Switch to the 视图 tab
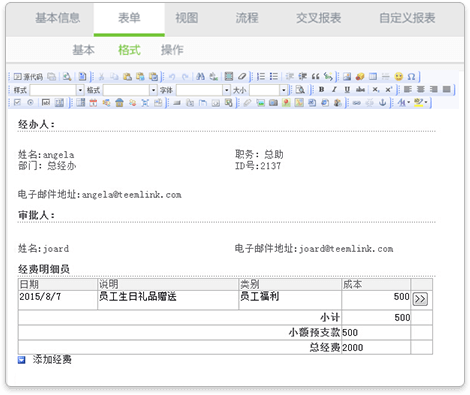This screenshot has width=470, height=395. 187,18
